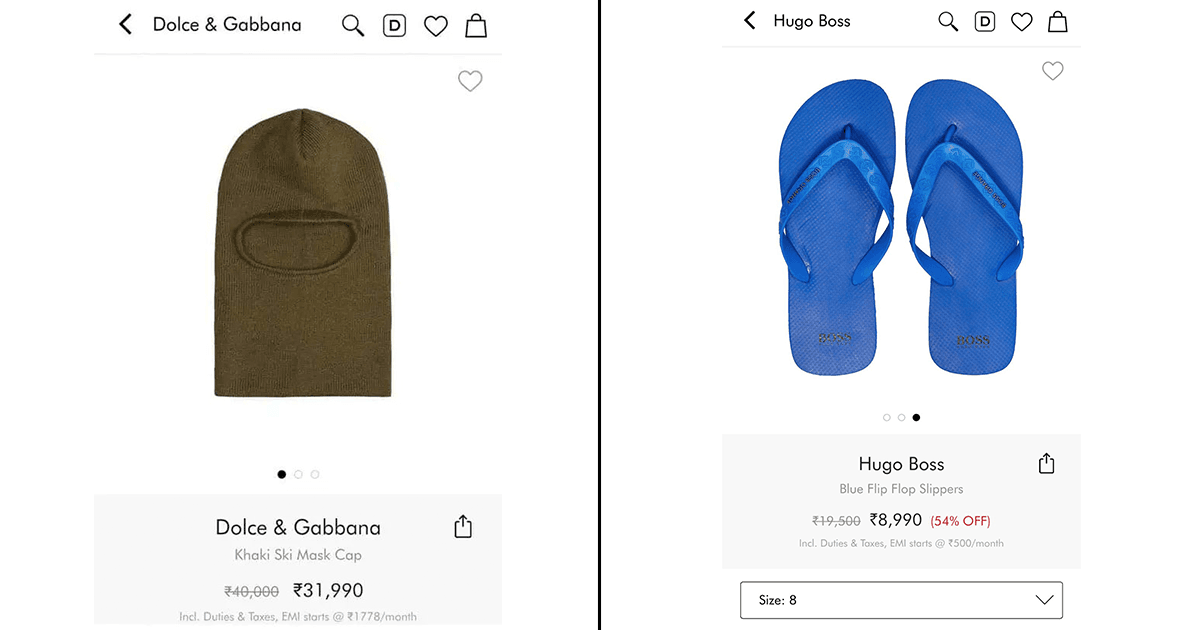Open search on the Hugo Boss page
Viewport: 1200px width, 630px height.
point(948,20)
